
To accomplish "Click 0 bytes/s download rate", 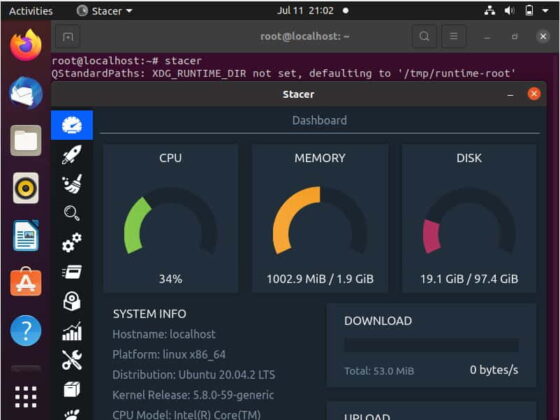I will pos(494,370).
